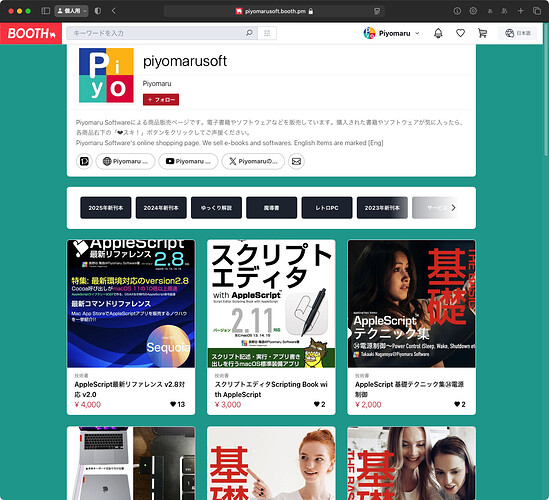The height and width of the screenshot is (500, 549).
Task: Open the 個人用 profile dropdown in Safari
Action: point(71,11)
